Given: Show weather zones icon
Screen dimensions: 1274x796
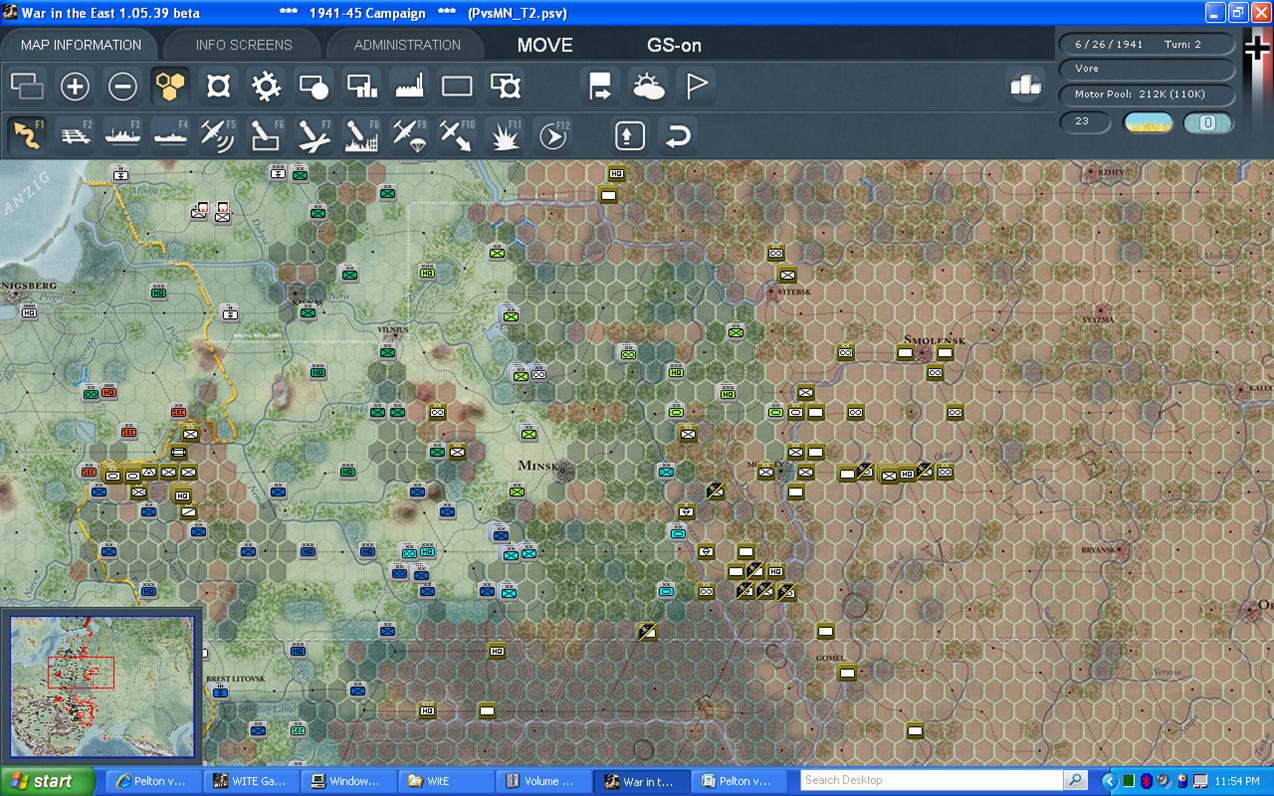Looking at the screenshot, I should tap(648, 87).
